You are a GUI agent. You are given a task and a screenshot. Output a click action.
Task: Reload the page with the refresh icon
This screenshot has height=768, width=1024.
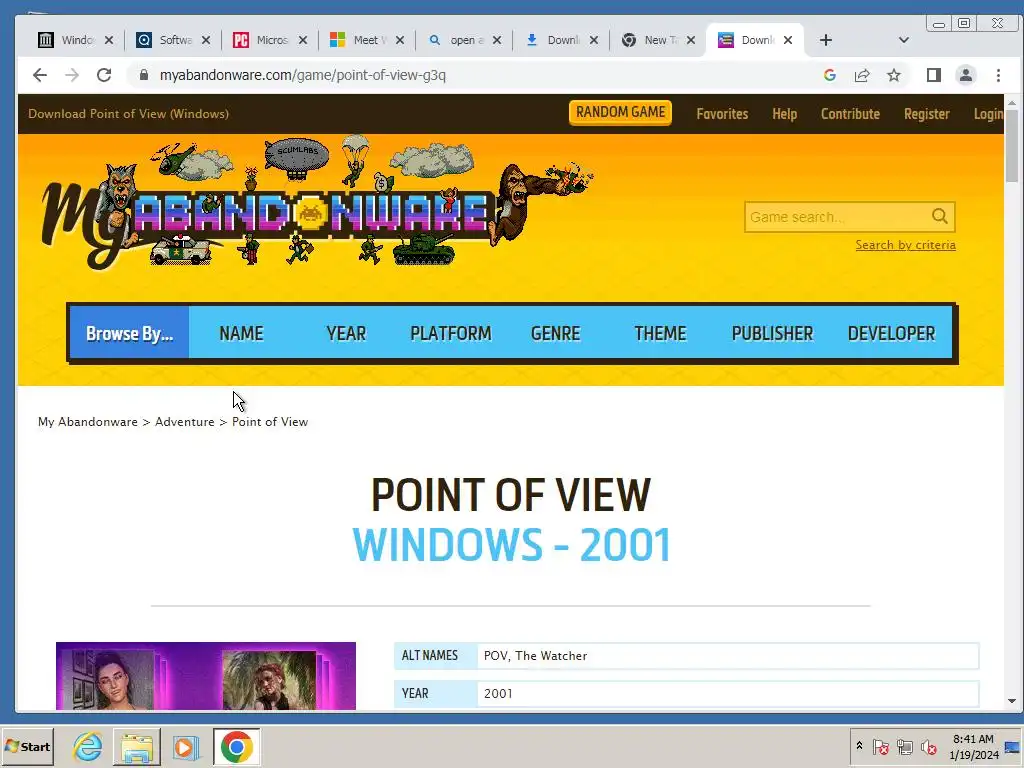point(104,75)
